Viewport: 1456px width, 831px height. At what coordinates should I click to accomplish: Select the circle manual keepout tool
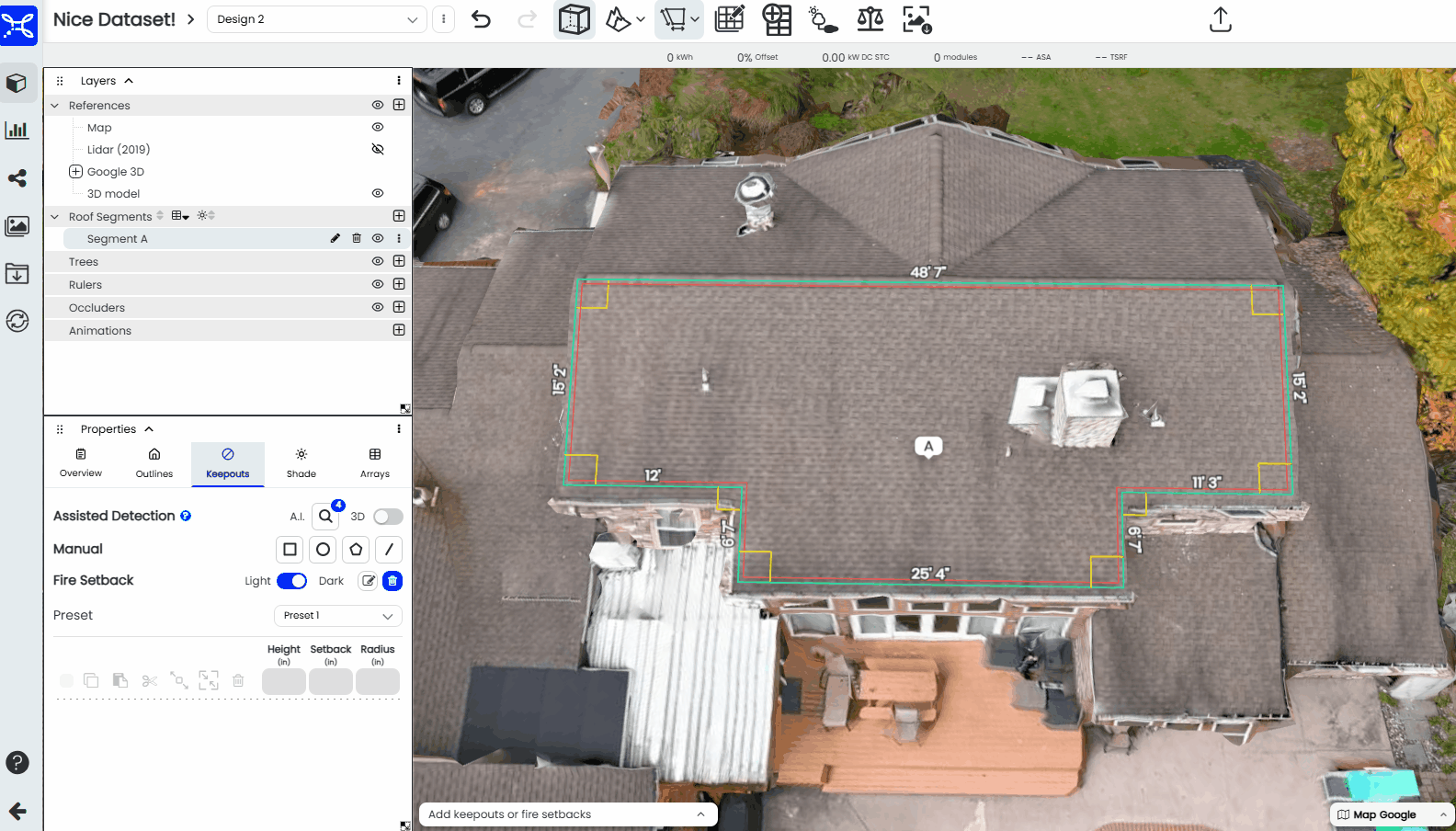[x=323, y=550]
